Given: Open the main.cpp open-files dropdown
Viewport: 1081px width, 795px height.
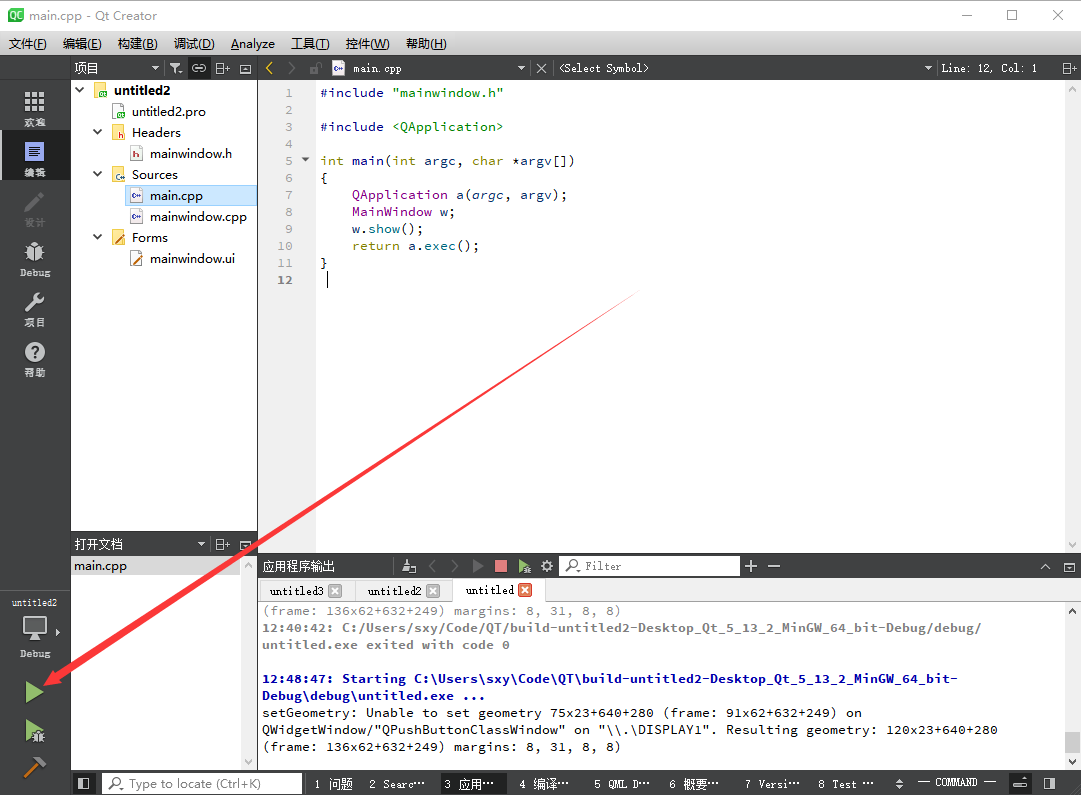Looking at the screenshot, I should [521, 68].
